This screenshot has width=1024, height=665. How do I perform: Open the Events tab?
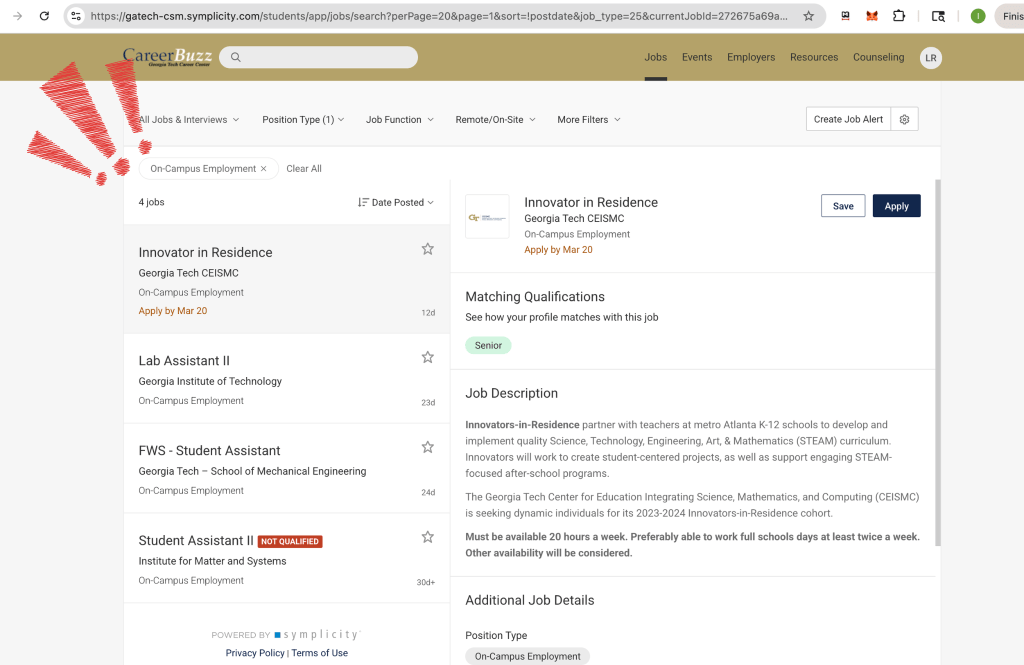tap(697, 57)
